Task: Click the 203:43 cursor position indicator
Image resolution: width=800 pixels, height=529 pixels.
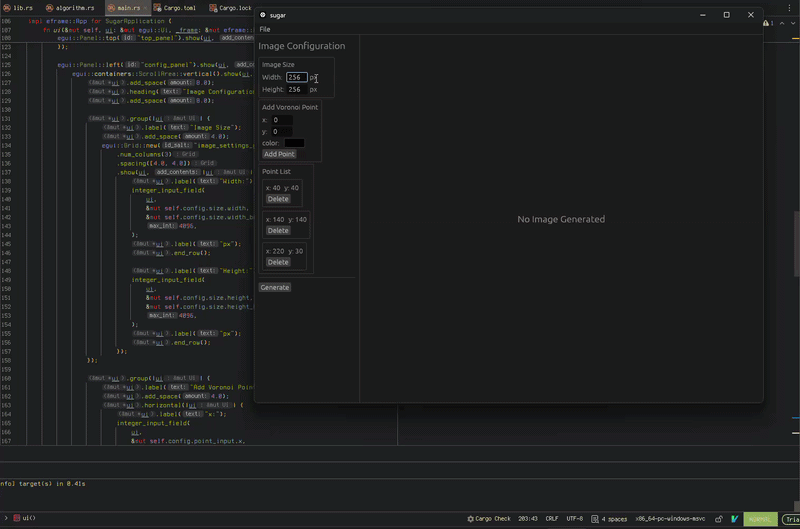Action: tap(528, 519)
